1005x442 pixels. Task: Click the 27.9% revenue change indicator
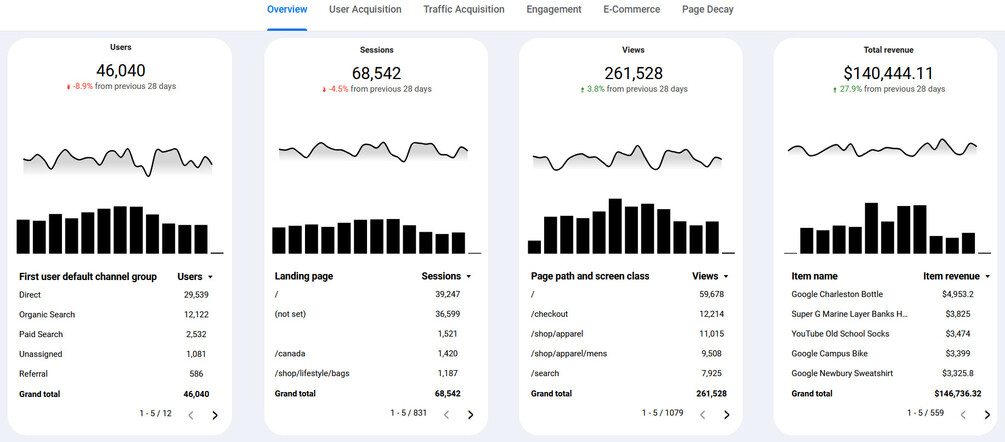tap(845, 89)
